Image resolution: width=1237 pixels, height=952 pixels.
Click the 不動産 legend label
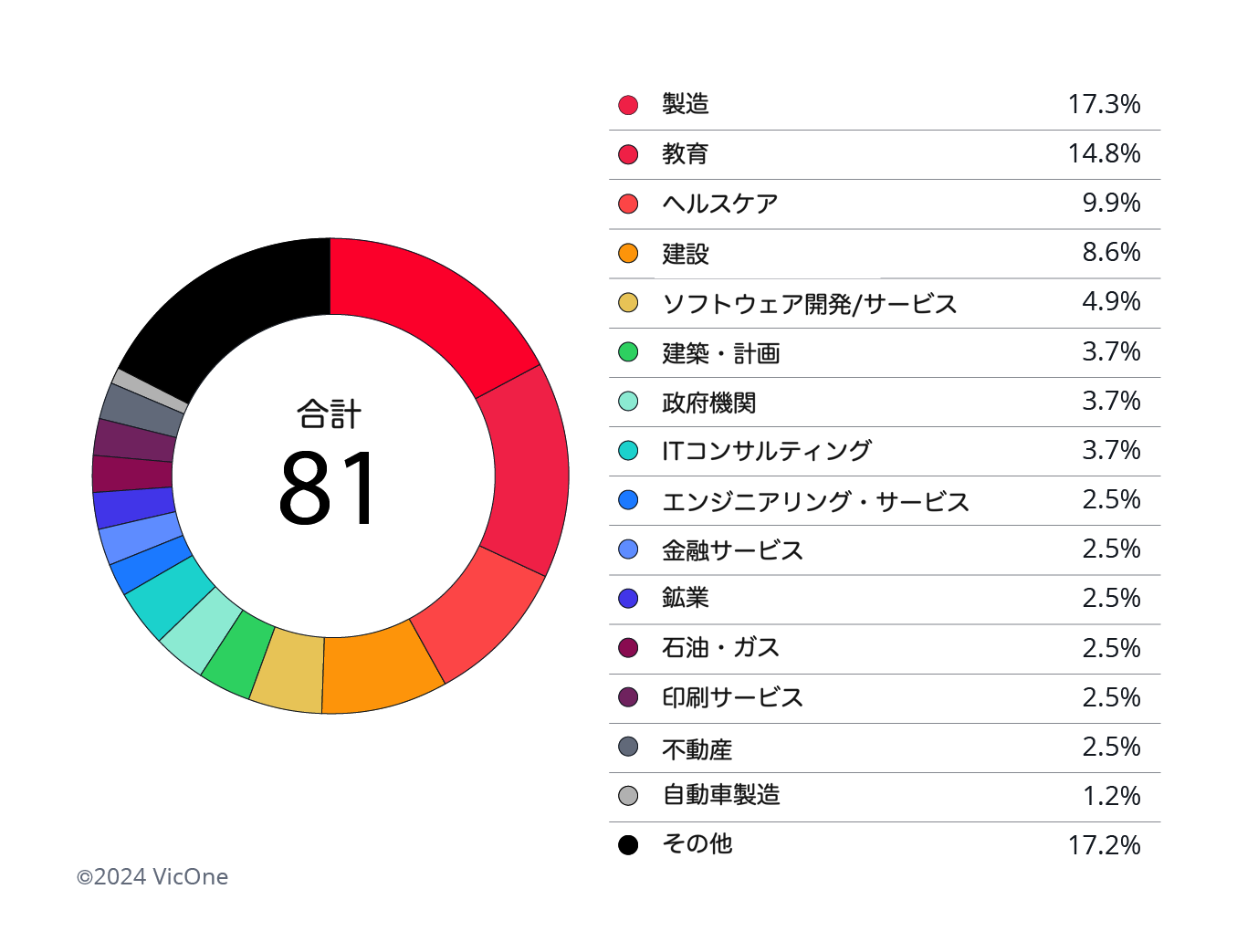pyautogui.click(x=697, y=749)
